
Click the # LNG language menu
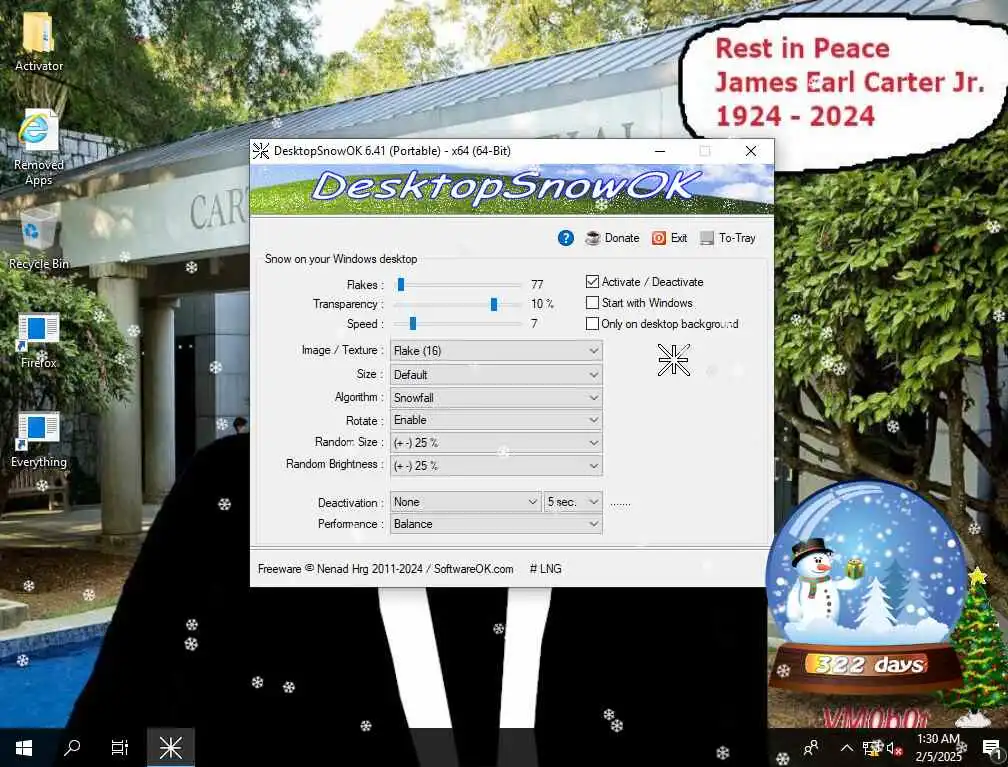546,569
